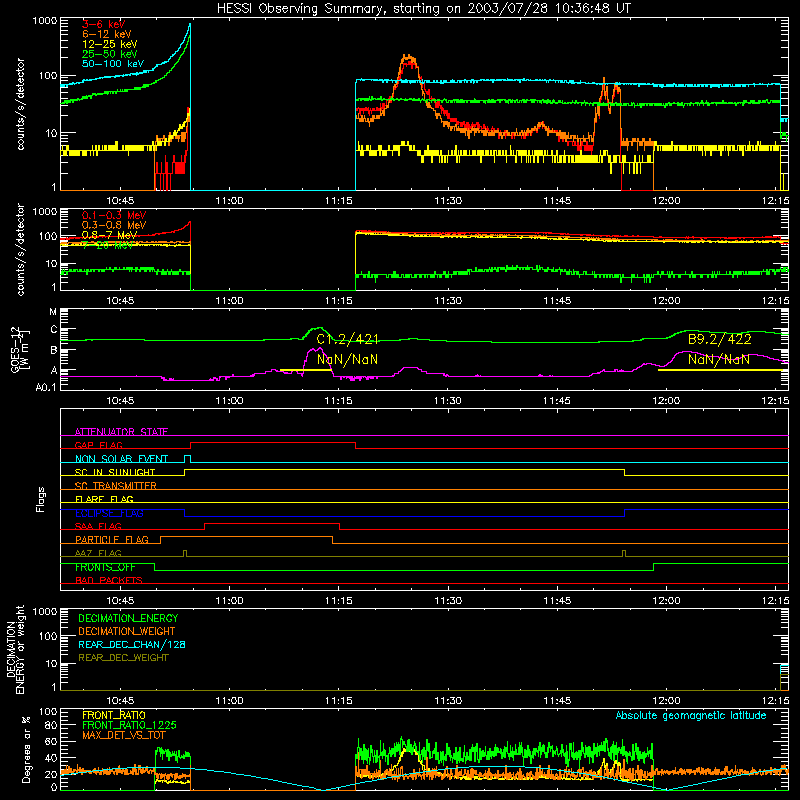
Task: Click the SC_IN_SUNLIGHT flag label
Action: click(115, 472)
